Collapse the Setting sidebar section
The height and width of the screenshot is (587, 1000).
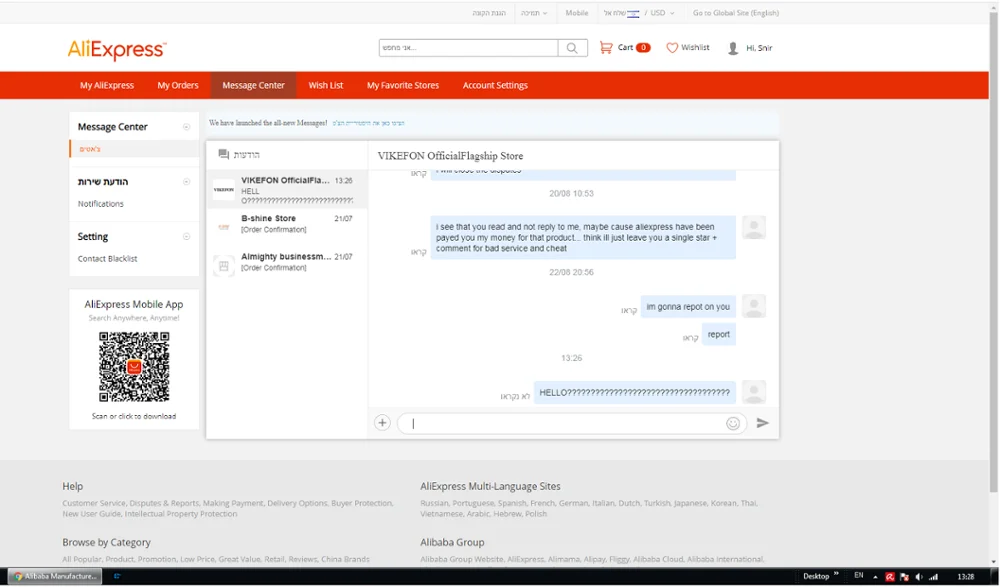pyautogui.click(x=186, y=237)
